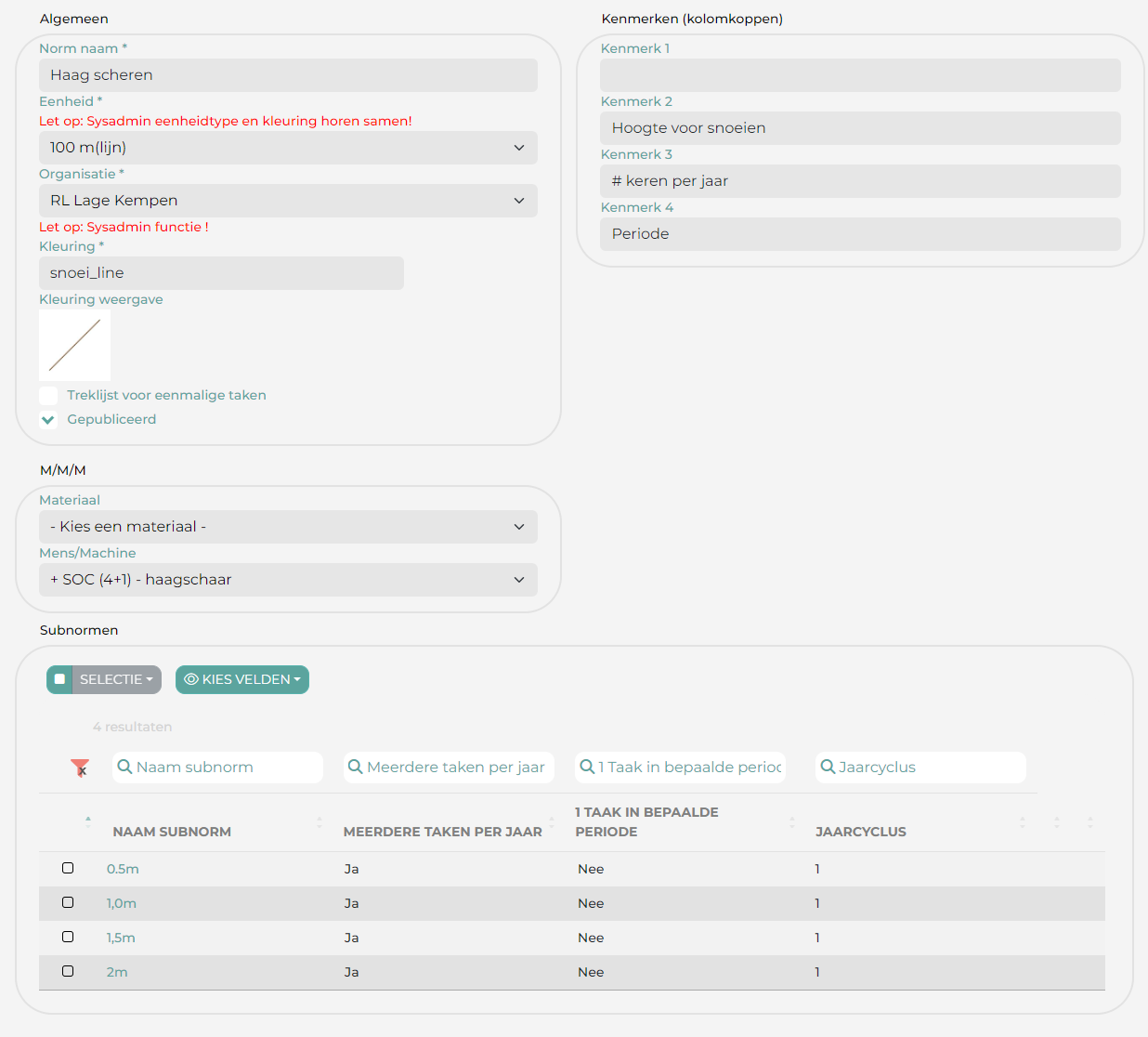Viewport: 1148px width, 1037px height.
Task: Expand the Mens/Machine dropdown
Action: point(288,580)
